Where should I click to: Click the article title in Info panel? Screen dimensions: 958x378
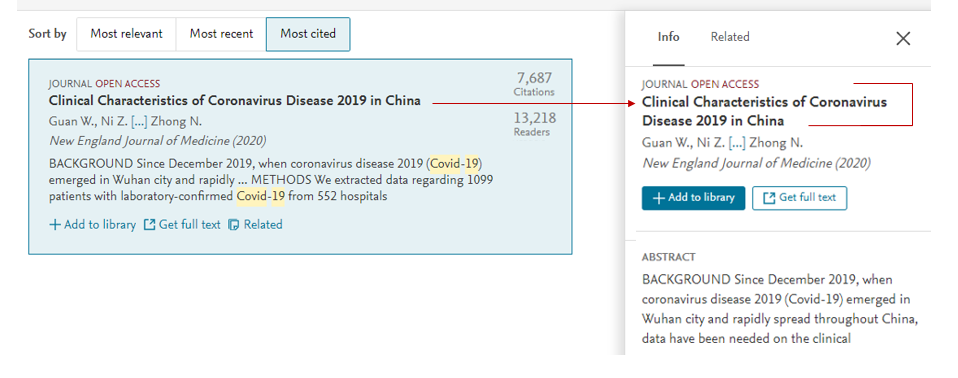point(764,111)
